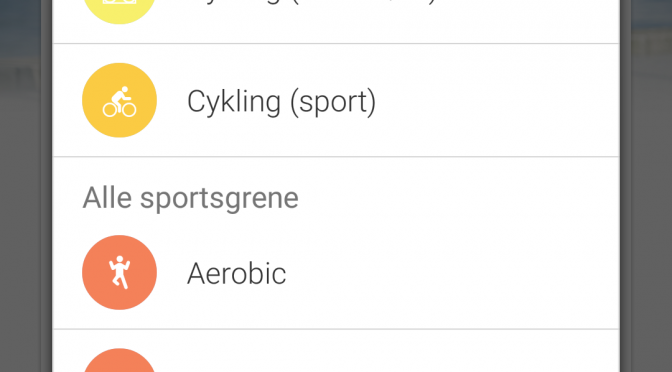The width and height of the screenshot is (672, 372).
Task: Tap the Cykling (sport) bicycle icon
Action: pos(119,100)
